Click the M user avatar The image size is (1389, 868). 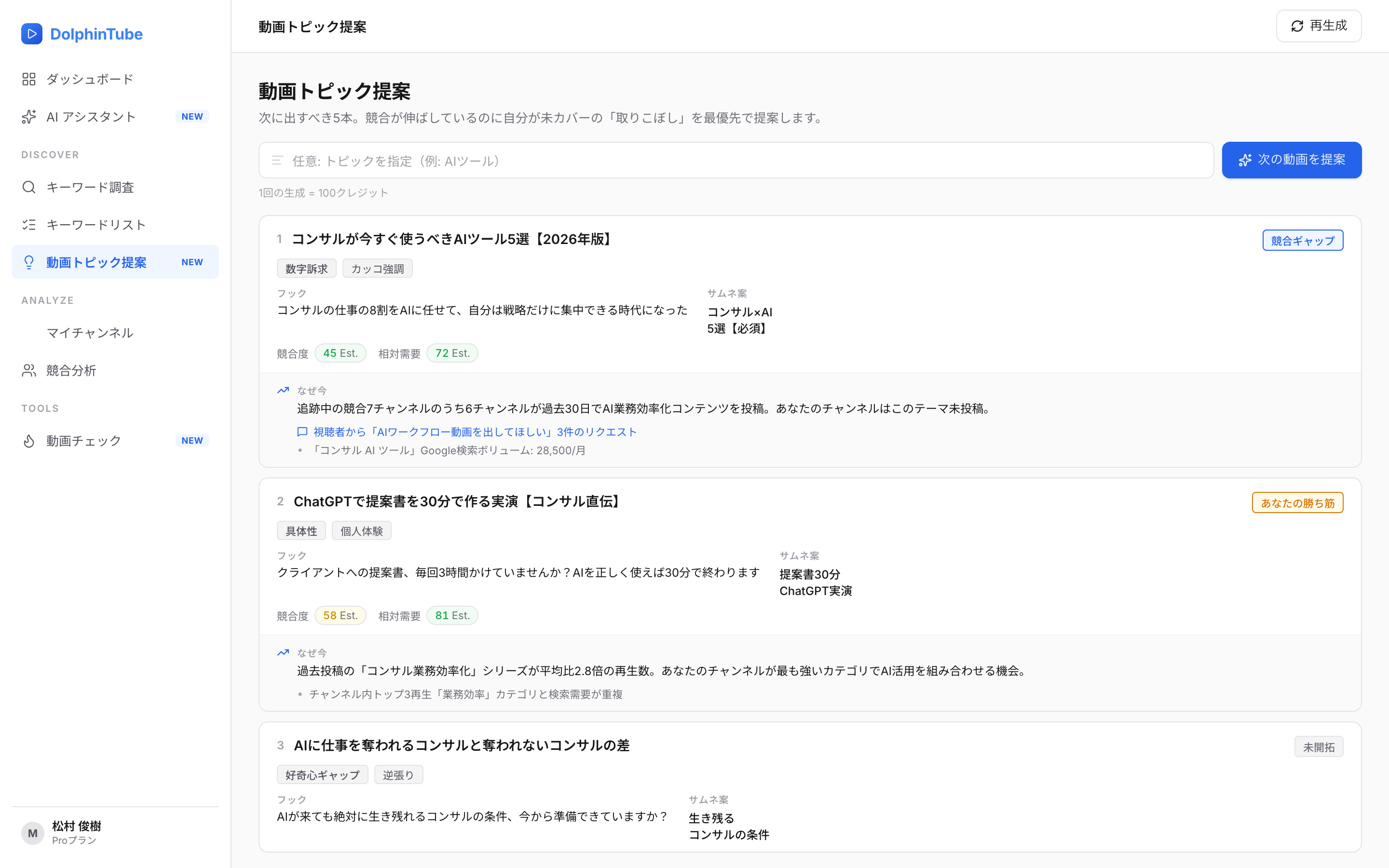tap(33, 833)
